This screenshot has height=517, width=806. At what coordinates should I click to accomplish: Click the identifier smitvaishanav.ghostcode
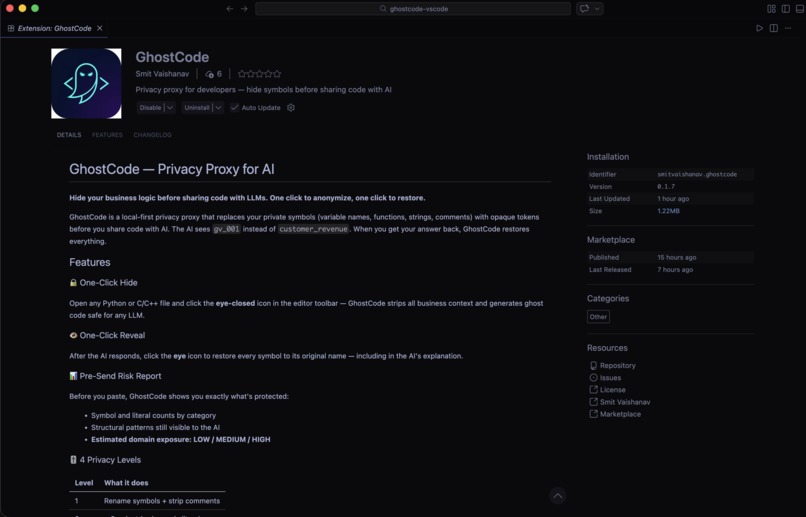point(697,174)
